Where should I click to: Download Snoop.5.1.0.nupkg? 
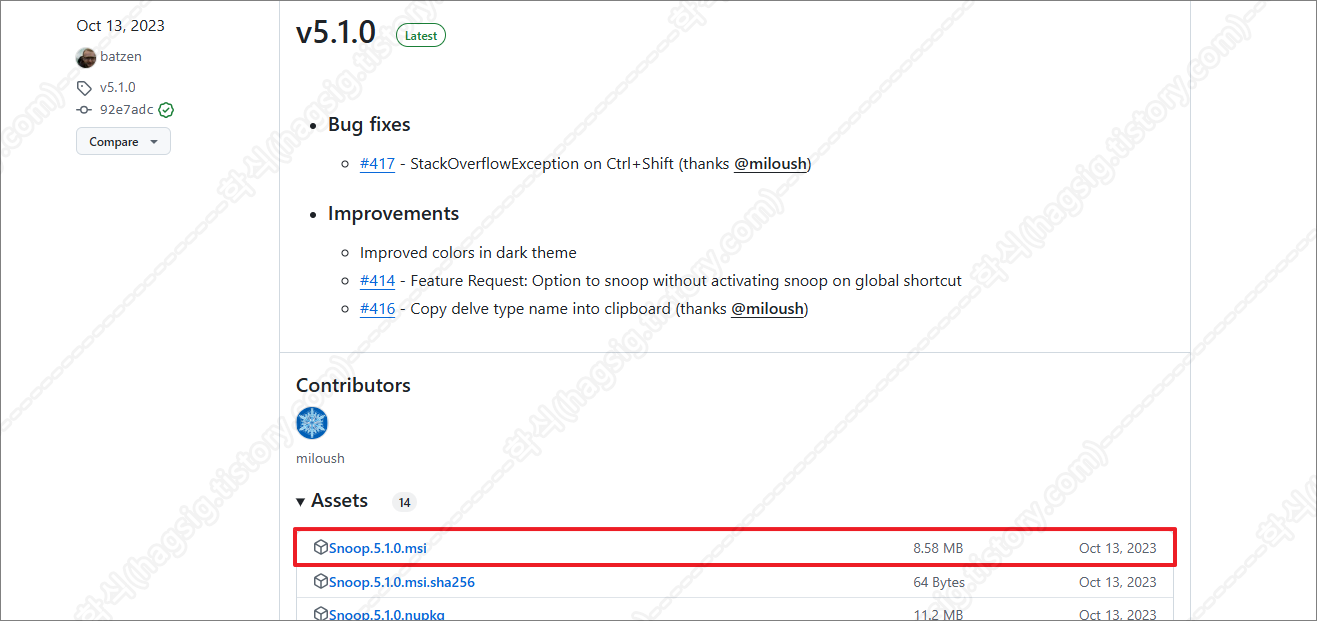[387, 614]
